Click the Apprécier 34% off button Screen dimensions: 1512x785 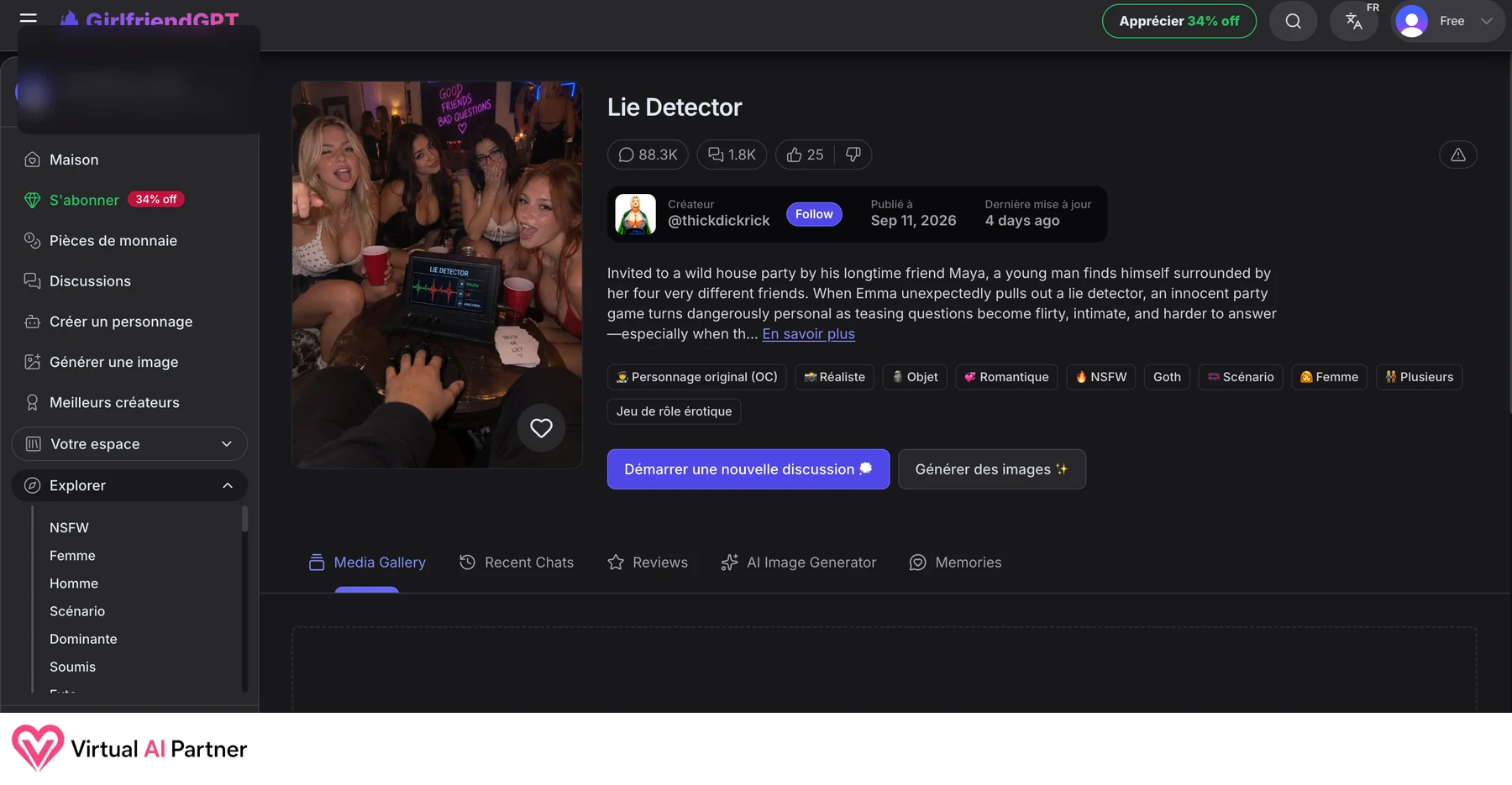1179,21
